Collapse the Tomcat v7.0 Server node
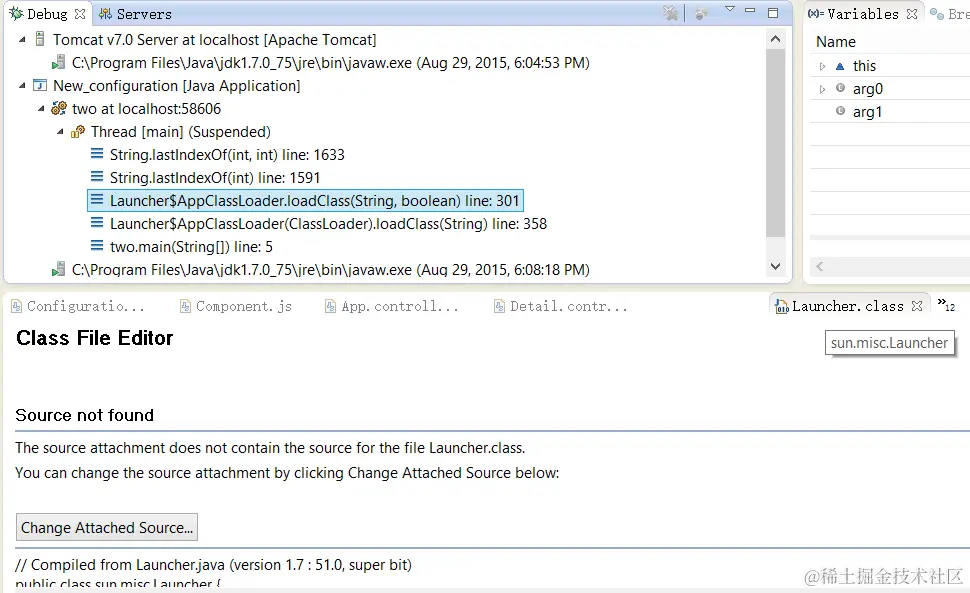This screenshot has height=593, width=970. tap(22, 40)
